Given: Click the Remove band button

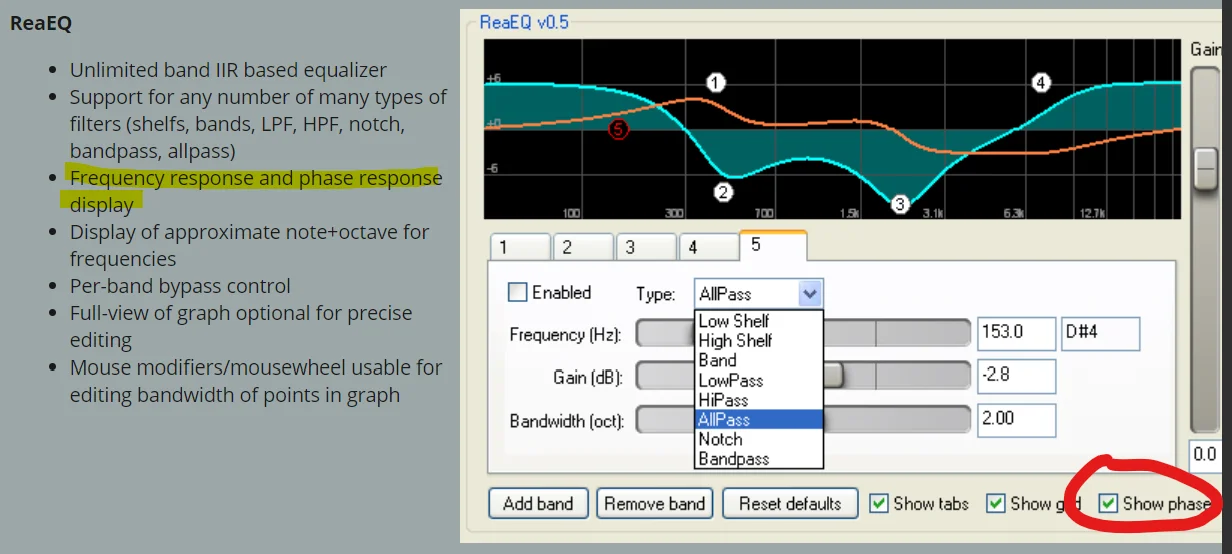Looking at the screenshot, I should 654,503.
